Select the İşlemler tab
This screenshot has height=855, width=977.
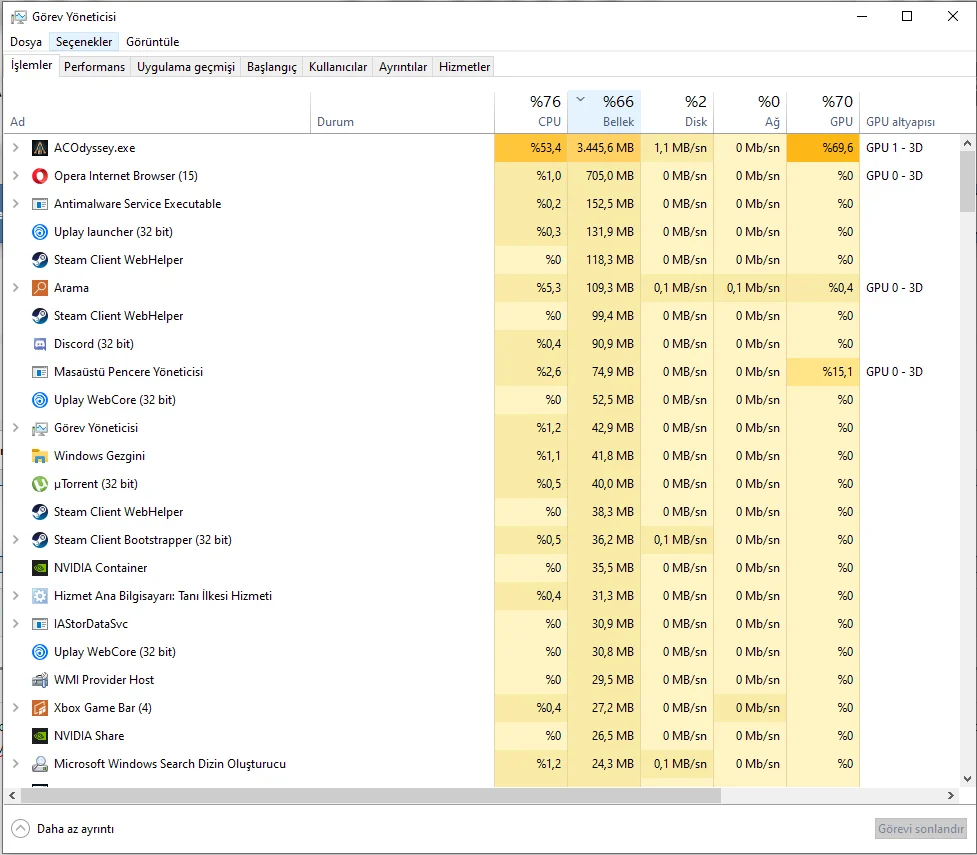point(32,65)
